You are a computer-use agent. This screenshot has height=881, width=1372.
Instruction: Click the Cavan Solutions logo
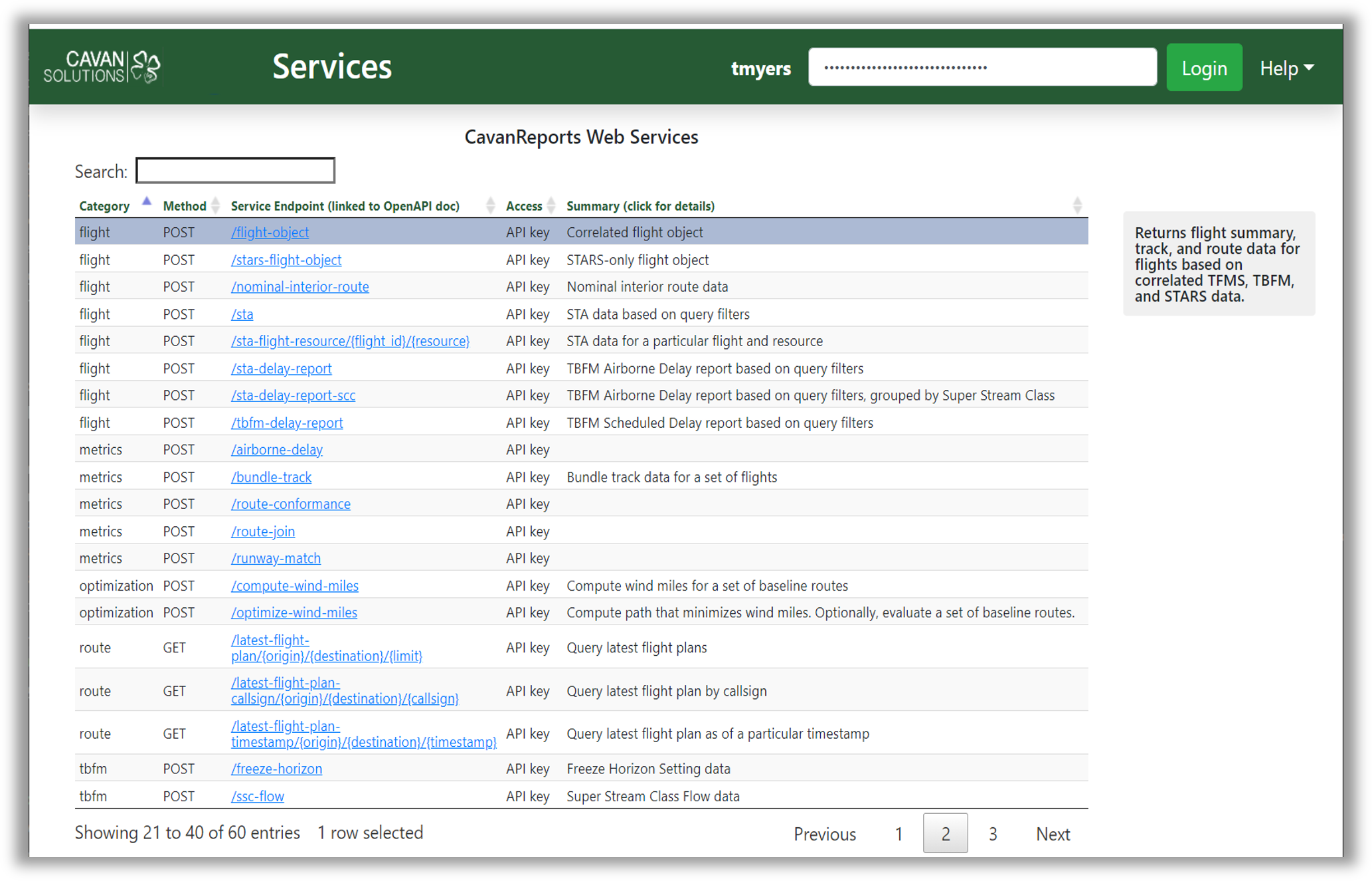coord(102,66)
